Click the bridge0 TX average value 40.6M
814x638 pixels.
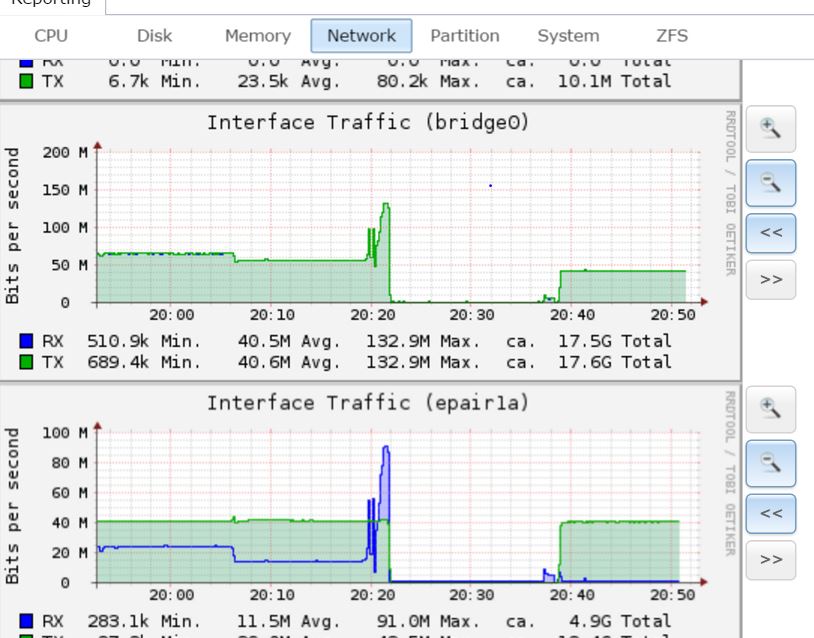click(263, 362)
